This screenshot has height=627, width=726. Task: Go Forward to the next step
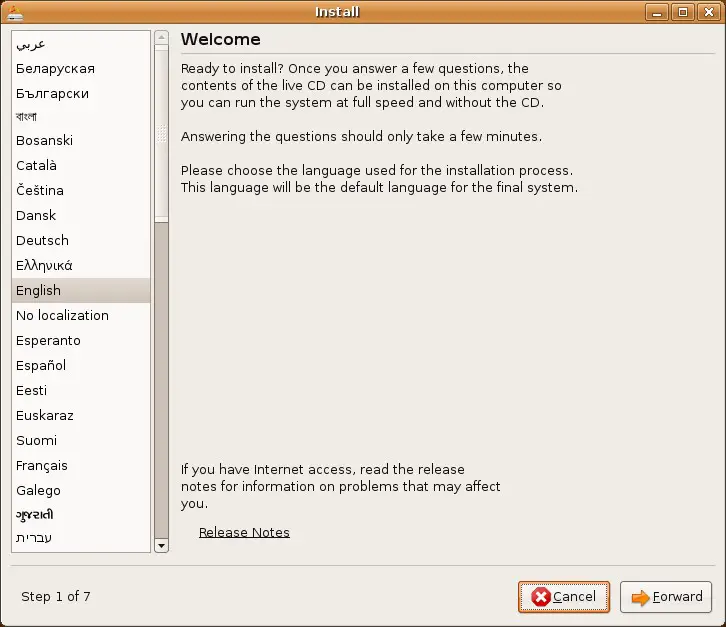tap(666, 597)
